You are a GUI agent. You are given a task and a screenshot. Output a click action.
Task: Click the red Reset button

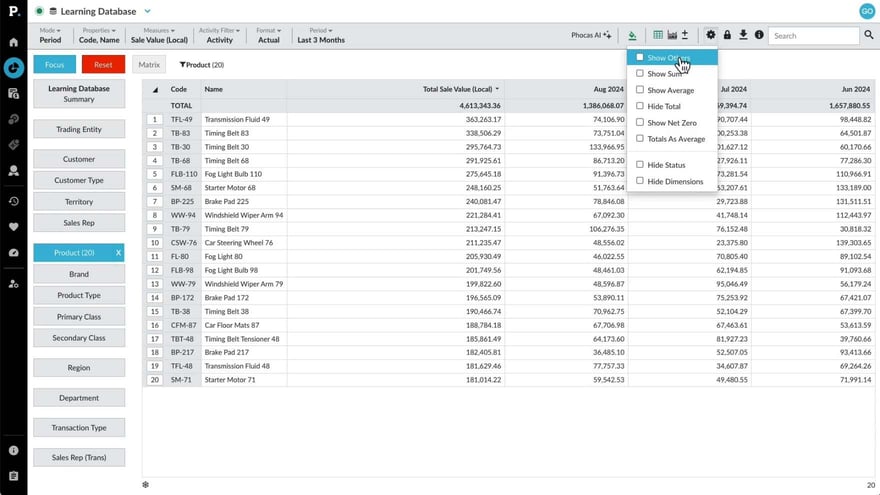click(x=103, y=65)
